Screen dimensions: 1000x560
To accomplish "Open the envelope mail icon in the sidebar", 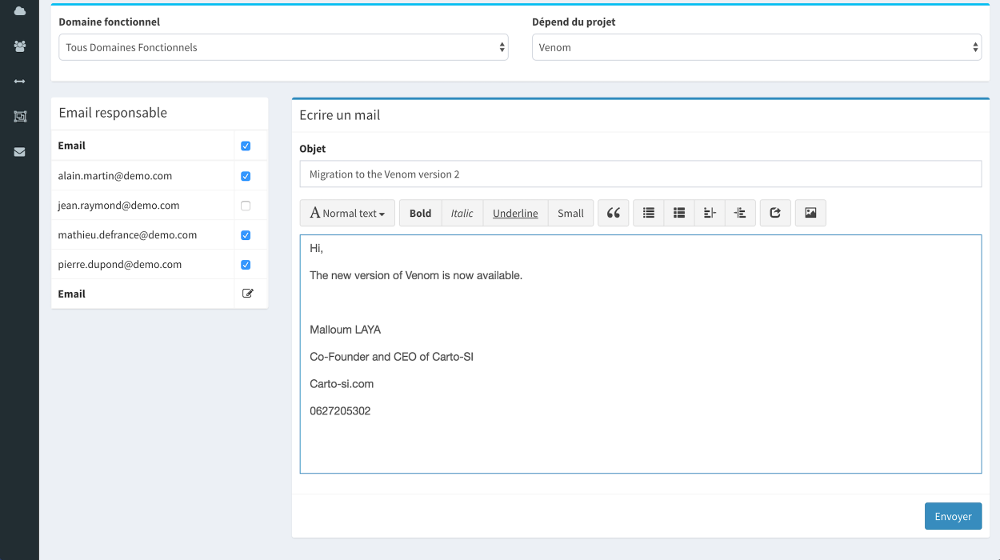I will [19, 152].
